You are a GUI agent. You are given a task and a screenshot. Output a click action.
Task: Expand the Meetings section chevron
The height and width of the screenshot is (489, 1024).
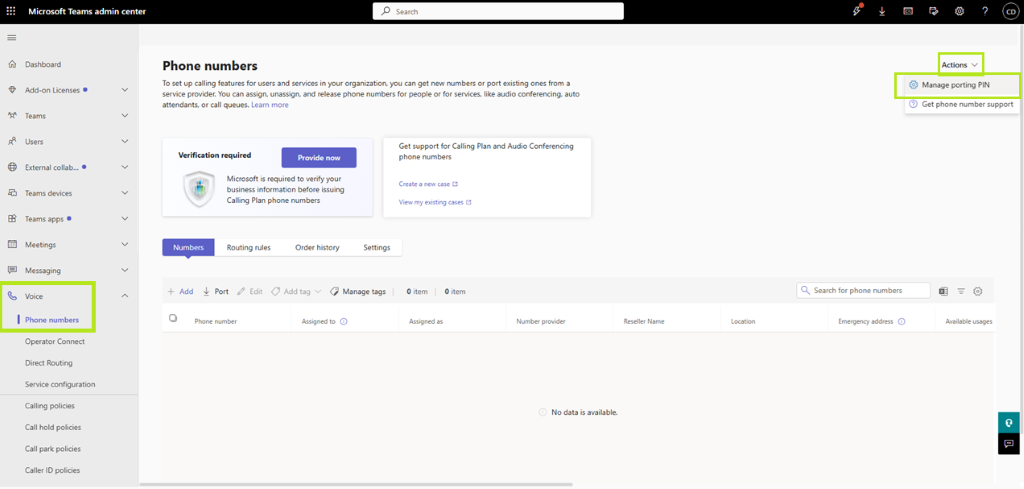click(125, 244)
